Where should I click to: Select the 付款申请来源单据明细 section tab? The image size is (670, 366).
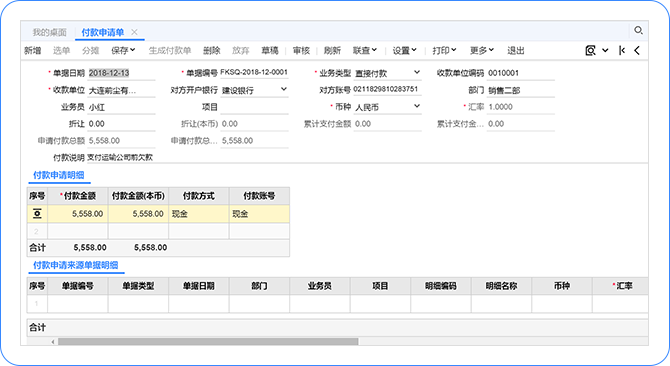[76, 265]
